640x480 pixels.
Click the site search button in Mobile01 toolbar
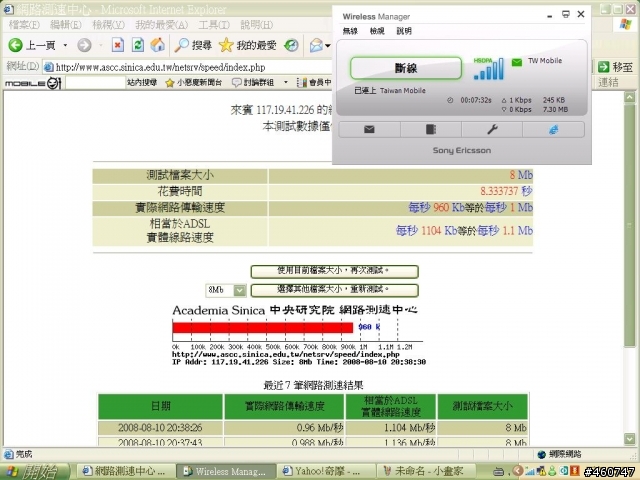click(x=142, y=82)
